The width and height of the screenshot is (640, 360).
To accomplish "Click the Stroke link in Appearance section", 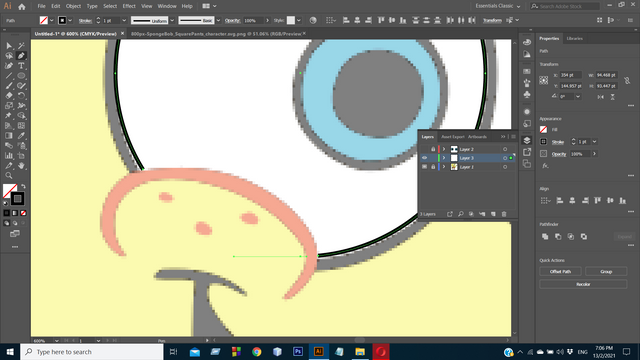I will click(x=558, y=142).
